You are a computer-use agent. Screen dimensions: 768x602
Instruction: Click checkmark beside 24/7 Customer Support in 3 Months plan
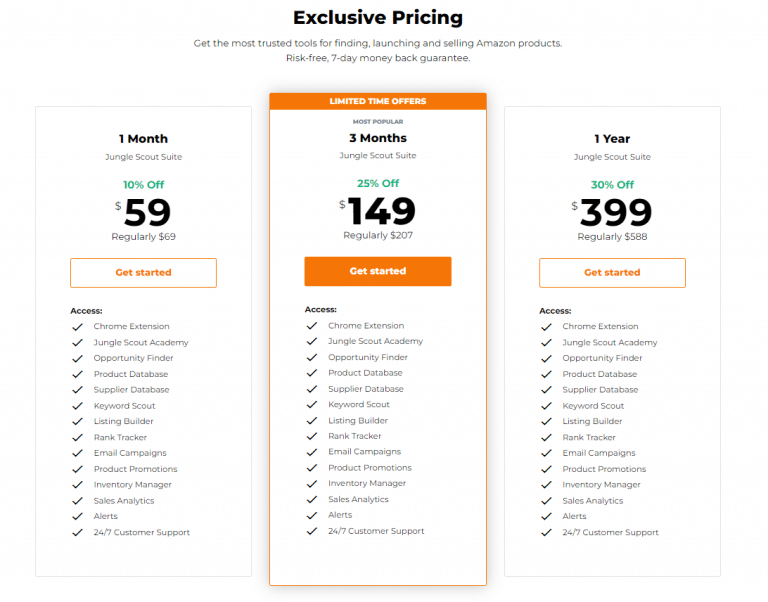[x=312, y=531]
